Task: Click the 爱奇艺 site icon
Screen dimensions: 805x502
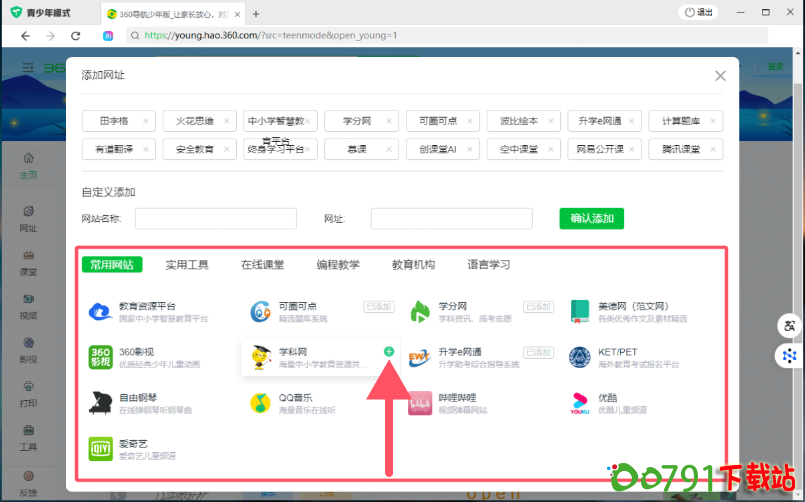Action: pos(100,448)
